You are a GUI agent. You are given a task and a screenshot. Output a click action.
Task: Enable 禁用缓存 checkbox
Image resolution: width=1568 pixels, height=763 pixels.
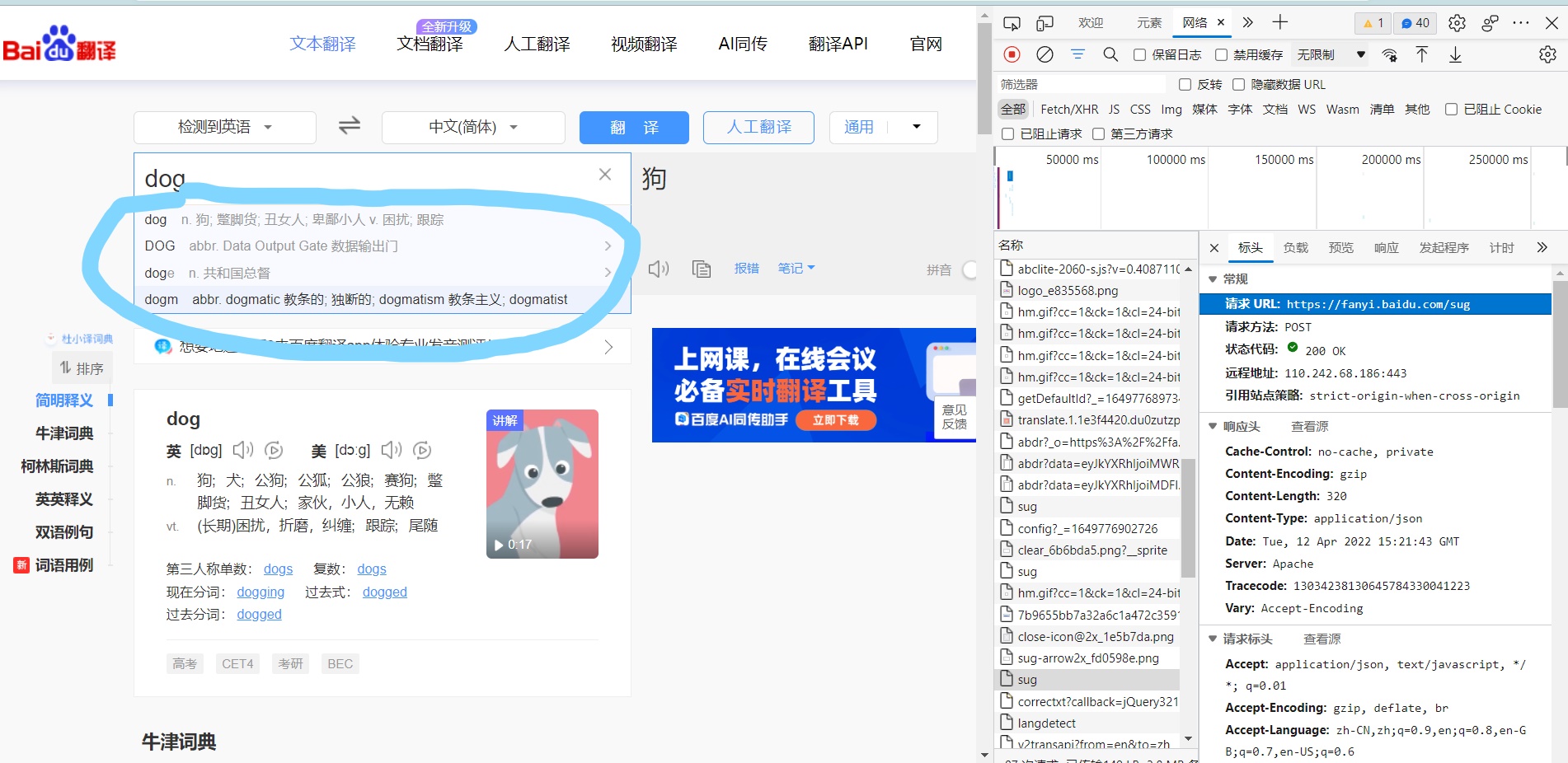[x=1221, y=54]
